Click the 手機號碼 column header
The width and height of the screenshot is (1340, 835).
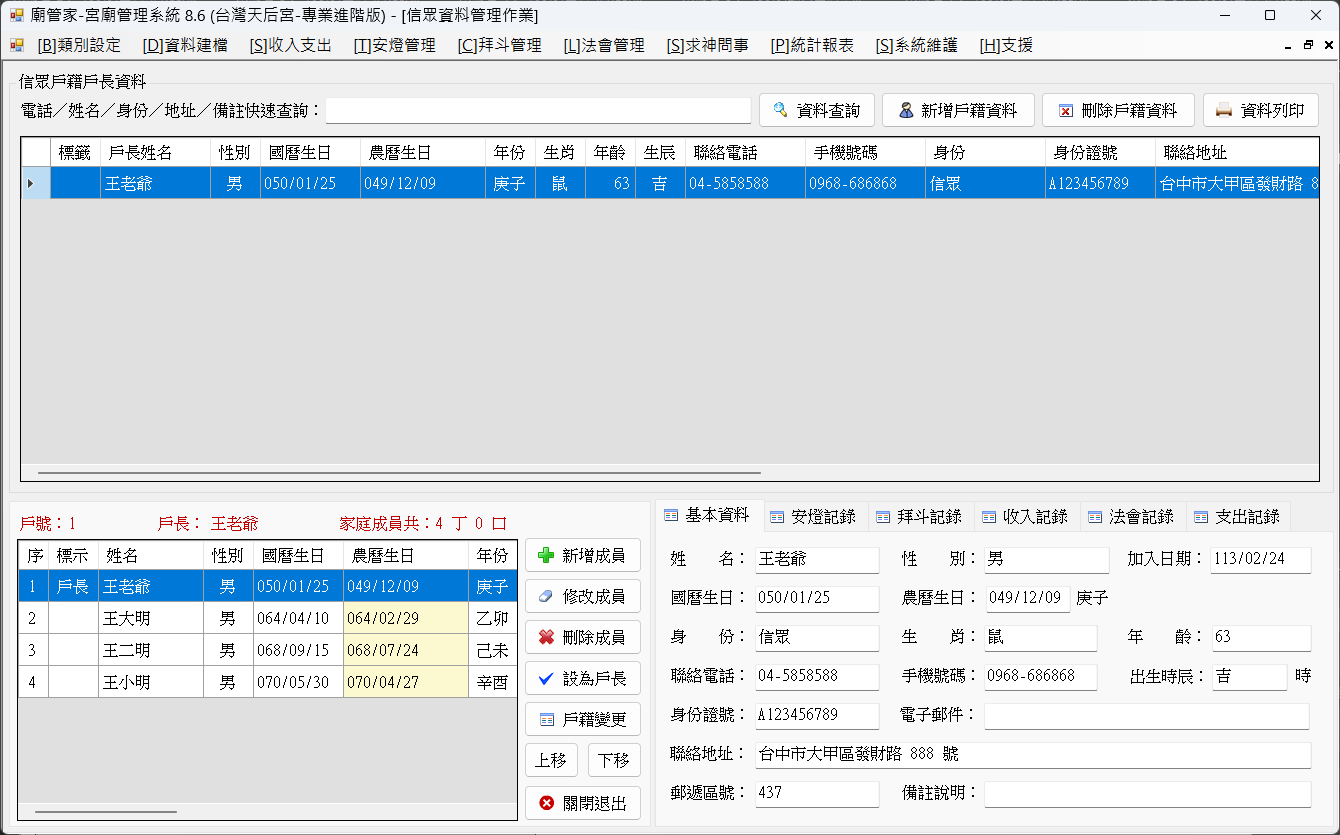(865, 153)
